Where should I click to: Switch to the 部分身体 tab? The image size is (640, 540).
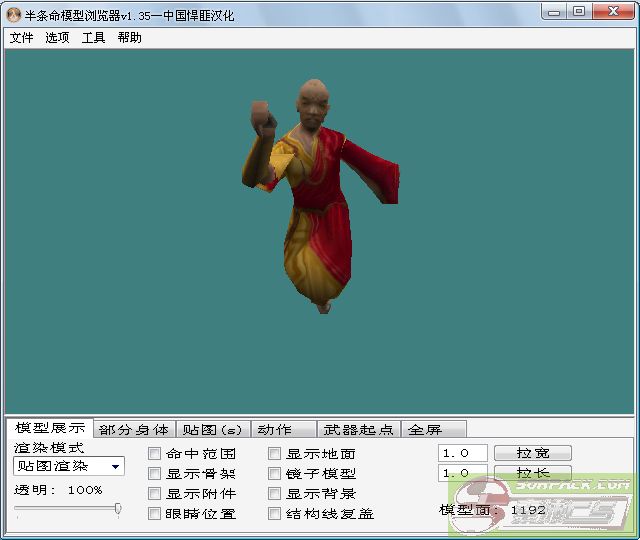pyautogui.click(x=134, y=430)
